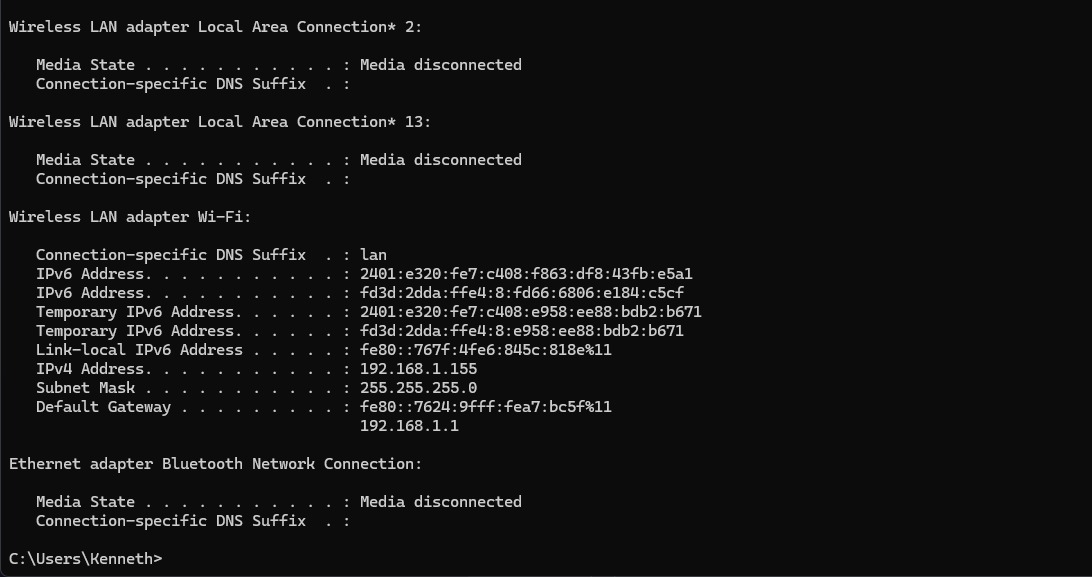Click the Default Gateway label text
This screenshot has width=1092, height=577.
click(x=103, y=406)
